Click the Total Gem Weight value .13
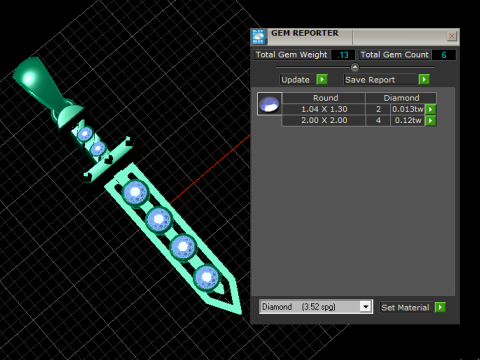Image resolution: width=480 pixels, height=360 pixels. coord(343,55)
